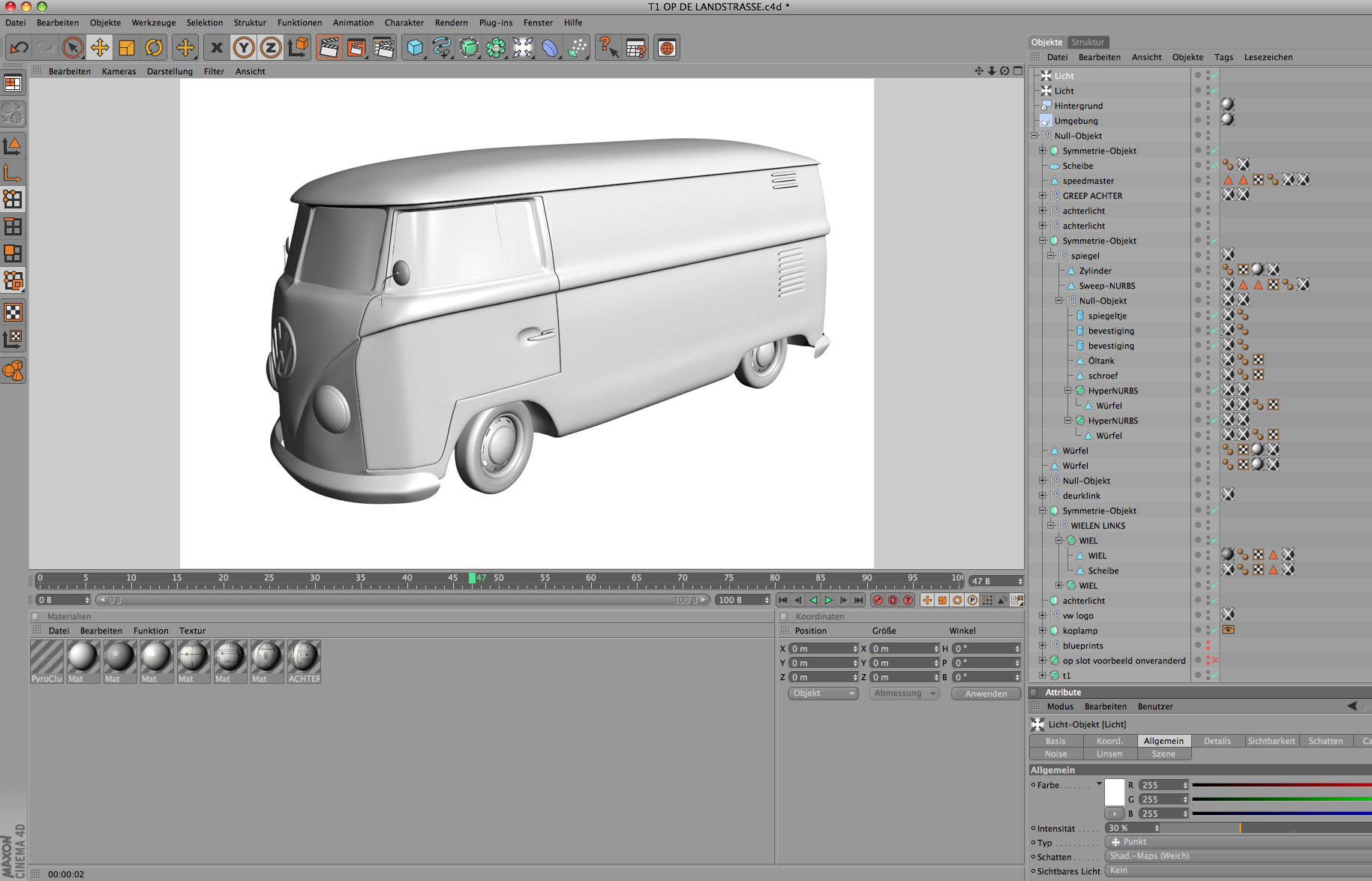
Task: Select the Move tool in top toolbar
Action: click(99, 48)
